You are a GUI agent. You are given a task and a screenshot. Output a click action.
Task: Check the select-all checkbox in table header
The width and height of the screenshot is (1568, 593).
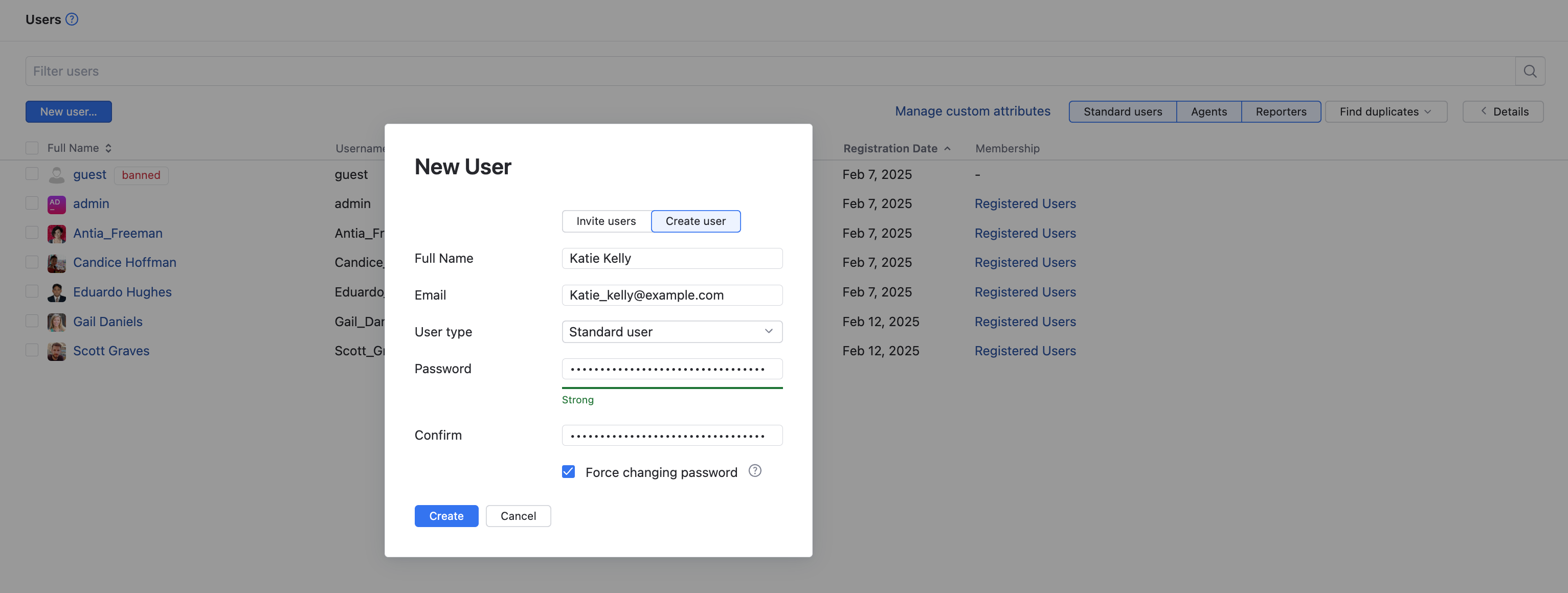pyautogui.click(x=32, y=147)
